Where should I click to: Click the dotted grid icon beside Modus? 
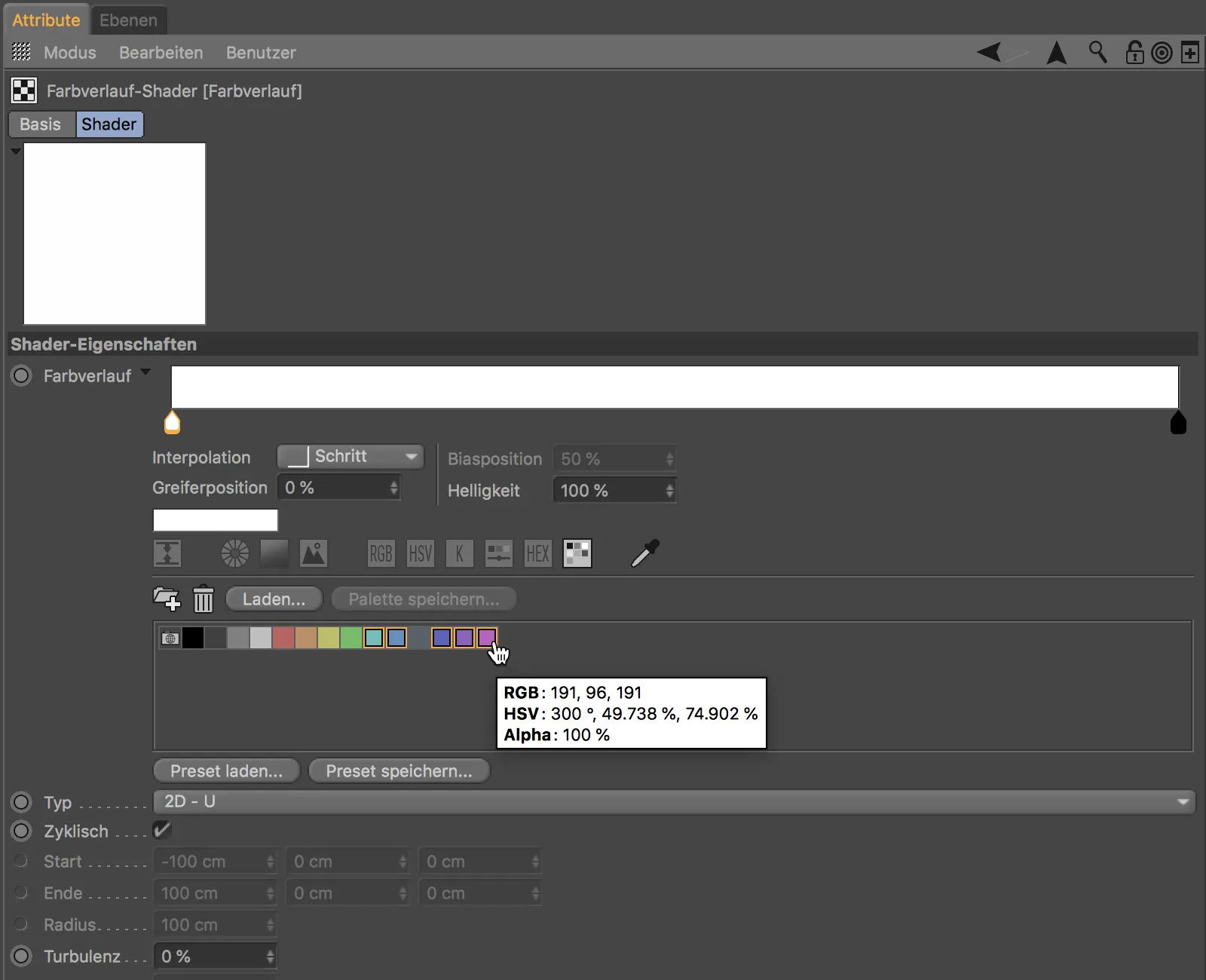coord(22,52)
